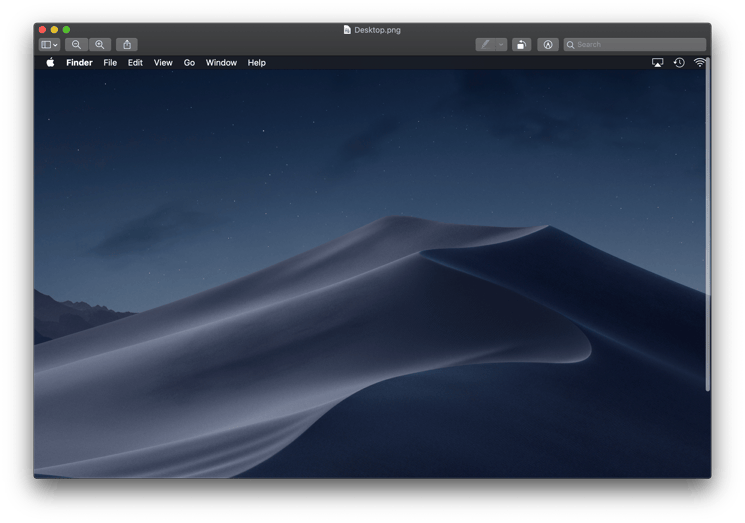Screen dimensions: 745x523
Task: Expand the highlight tool dropdown arrow
Action: [x=501, y=45]
